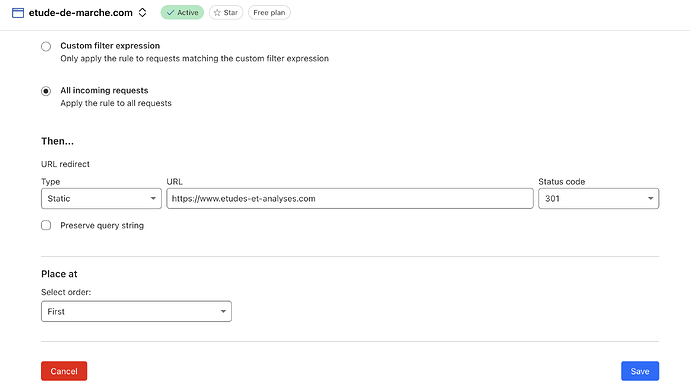Click the 'Place at' section heading

[59, 274]
